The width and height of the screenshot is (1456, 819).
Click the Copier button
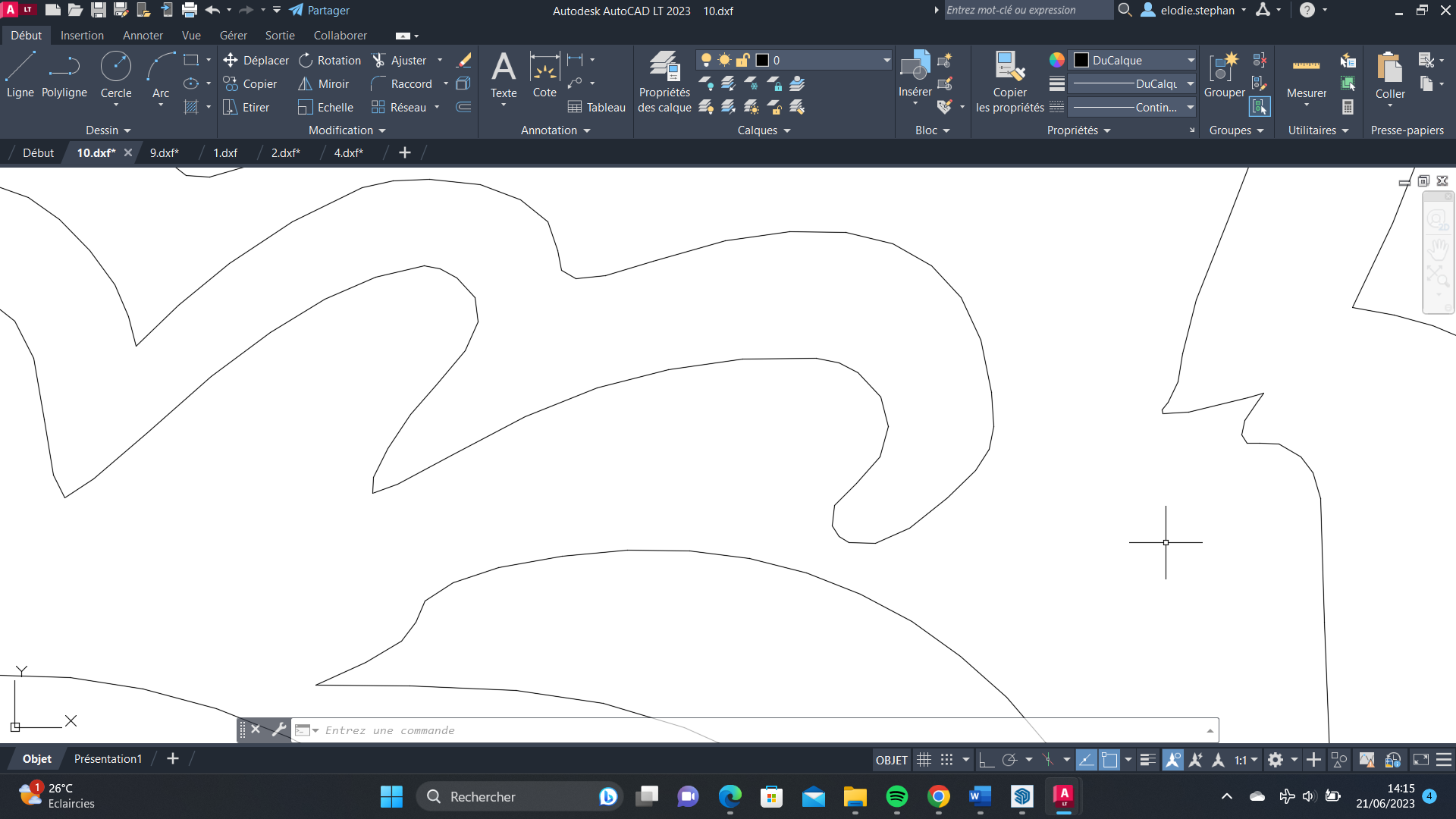point(250,83)
